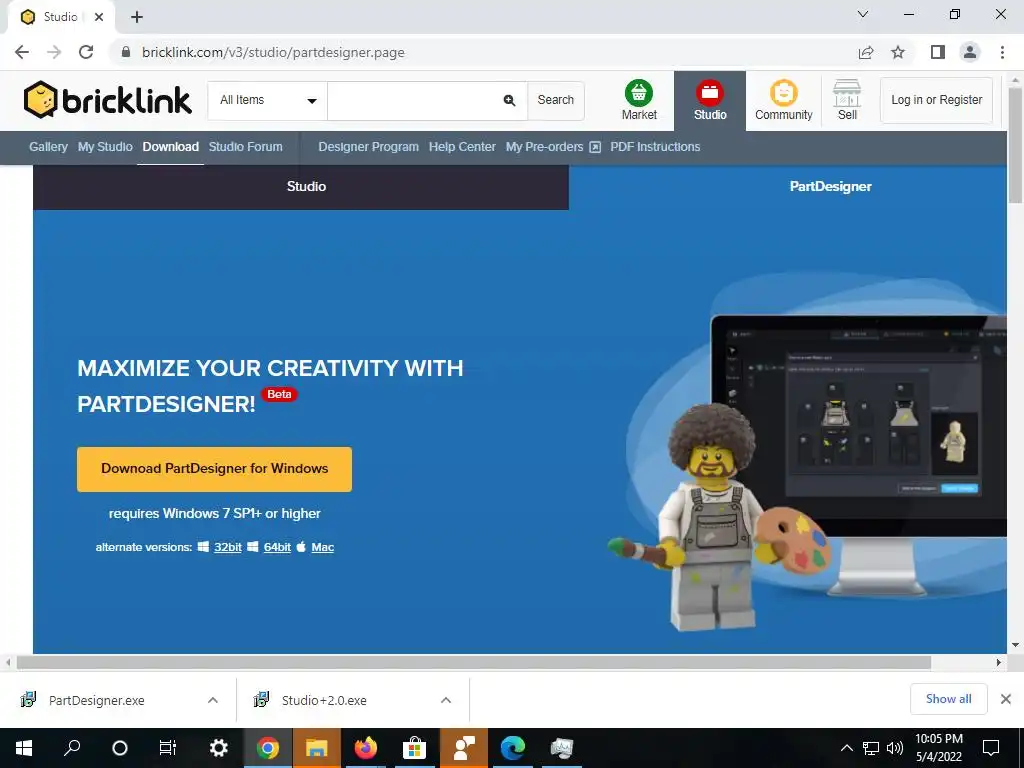Open the notification center icon

pyautogui.click(x=991, y=748)
